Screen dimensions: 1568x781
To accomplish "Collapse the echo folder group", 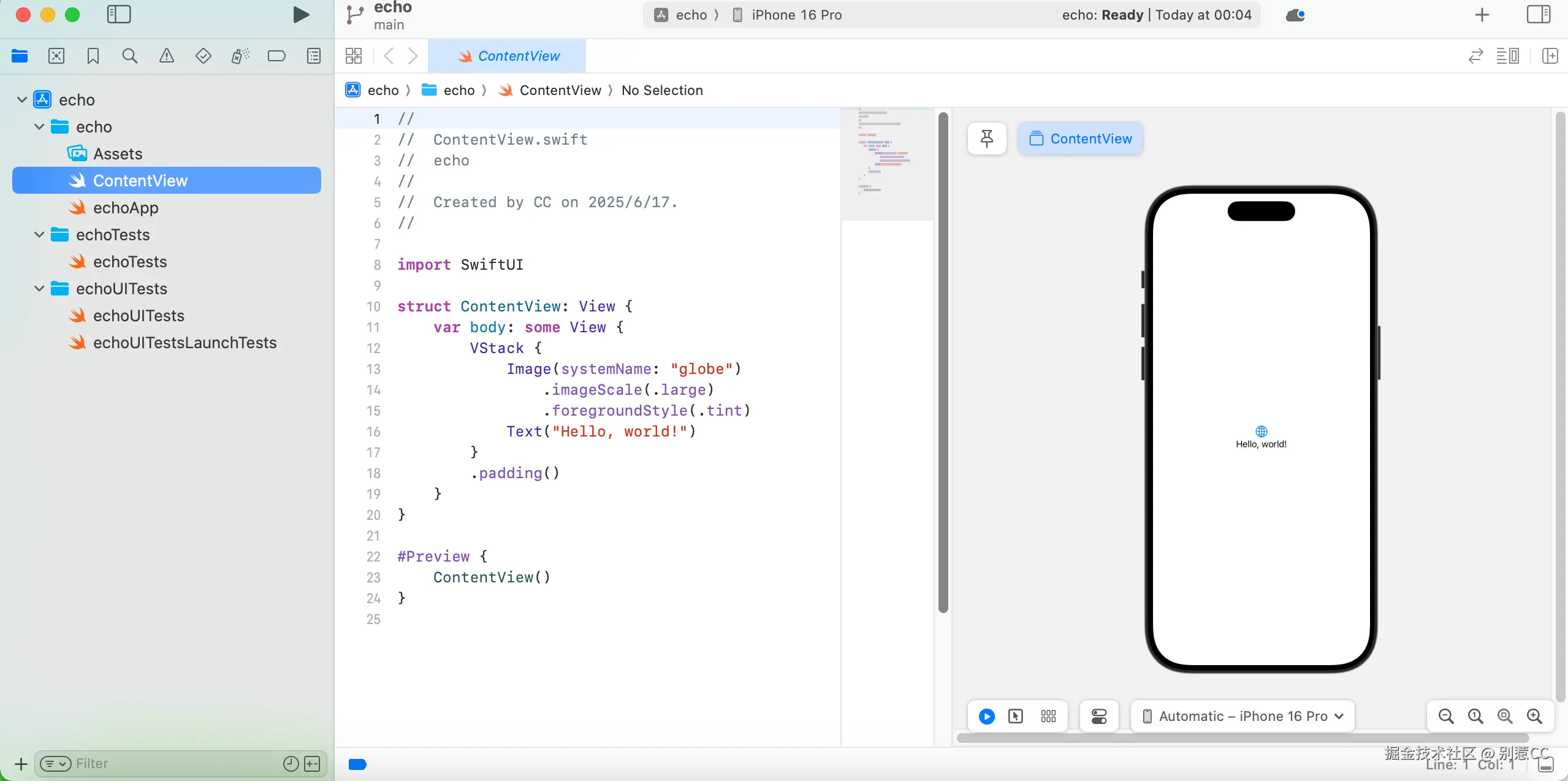I will coord(39,126).
